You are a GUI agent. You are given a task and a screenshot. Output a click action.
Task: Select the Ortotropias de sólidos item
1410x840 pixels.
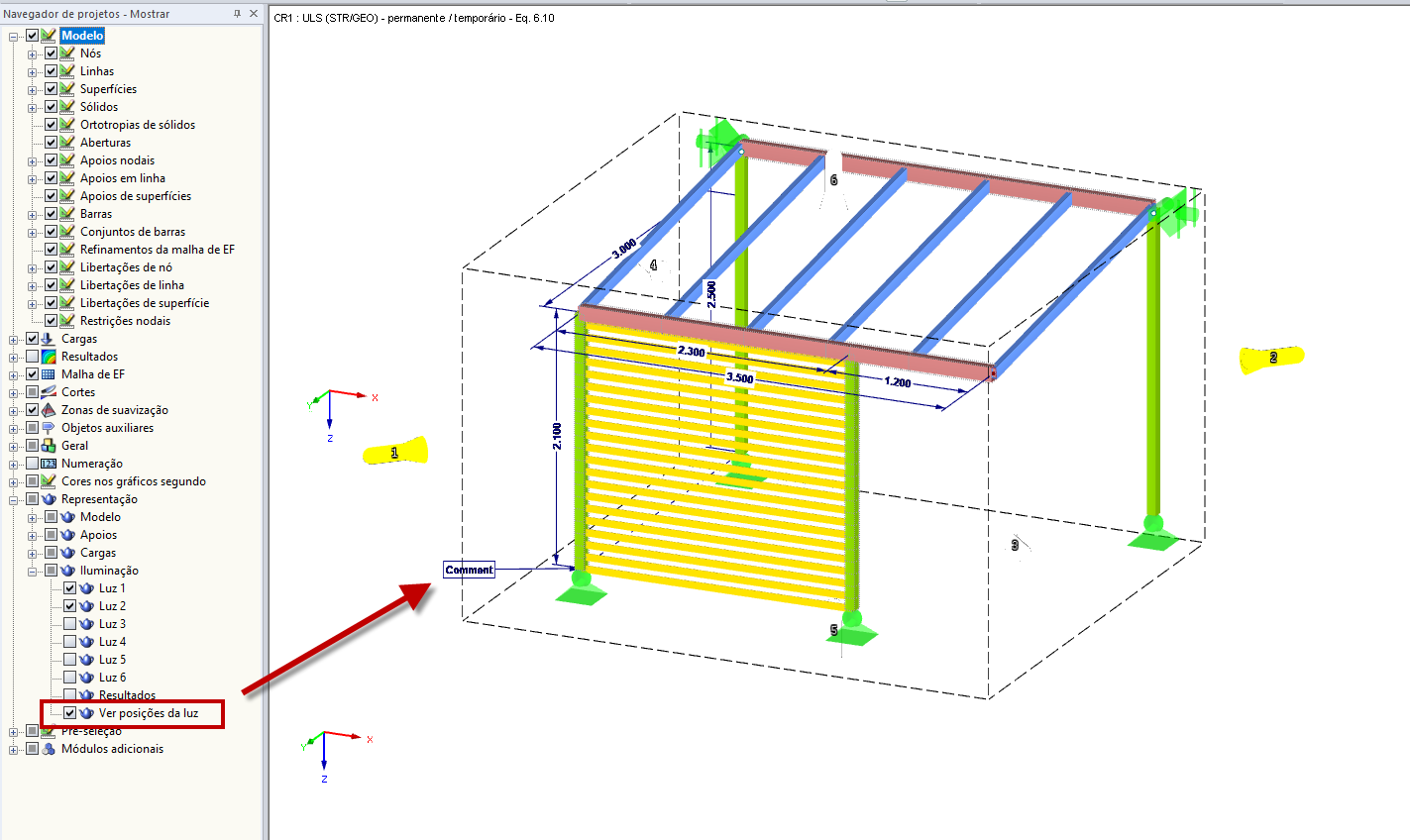[x=138, y=125]
